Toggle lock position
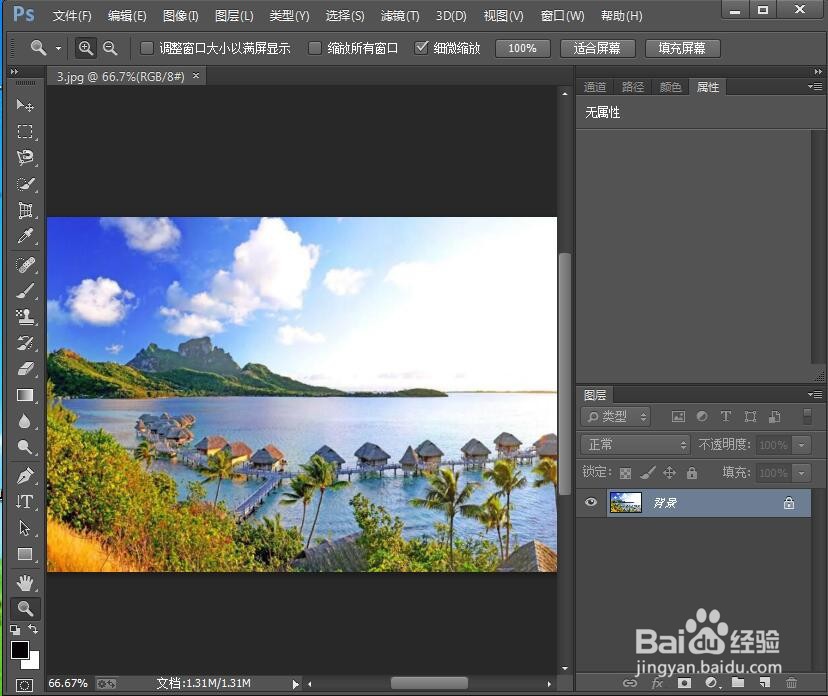This screenshot has height=696, width=828. click(670, 473)
